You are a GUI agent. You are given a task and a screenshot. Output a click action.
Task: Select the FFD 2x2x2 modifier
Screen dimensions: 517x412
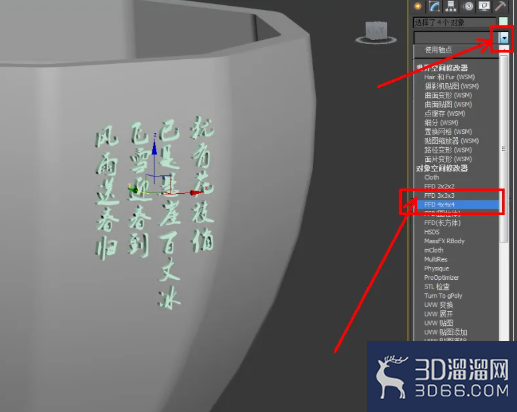pyautogui.click(x=439, y=186)
